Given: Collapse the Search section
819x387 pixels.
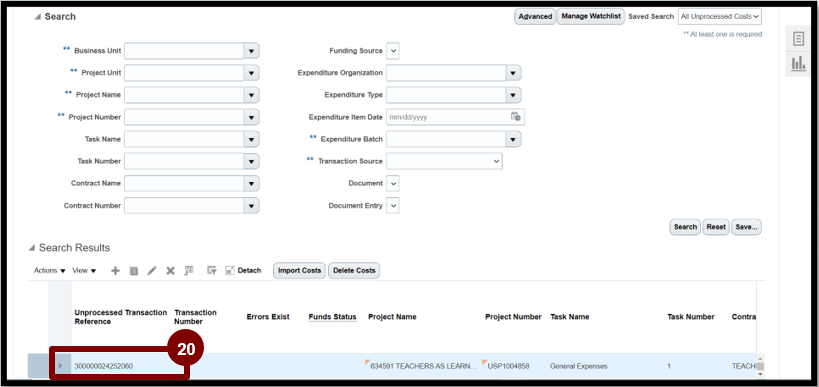Looking at the screenshot, I should [37, 17].
